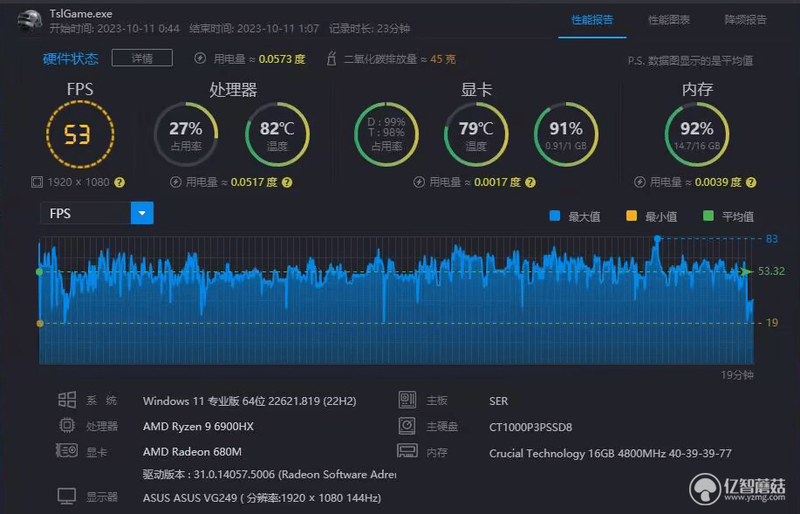Click the blue 最大值 legend swatch
Viewport: 800px width, 514px height.
[x=555, y=216]
